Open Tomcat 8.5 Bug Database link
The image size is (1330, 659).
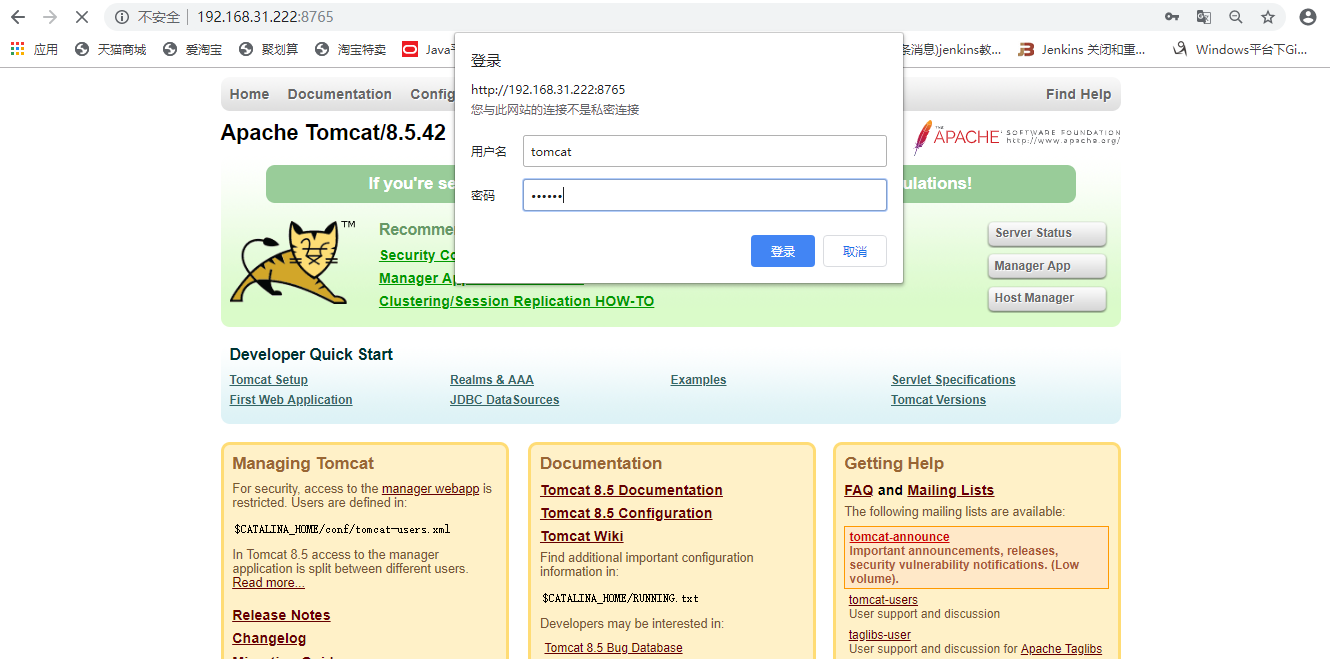(x=614, y=648)
